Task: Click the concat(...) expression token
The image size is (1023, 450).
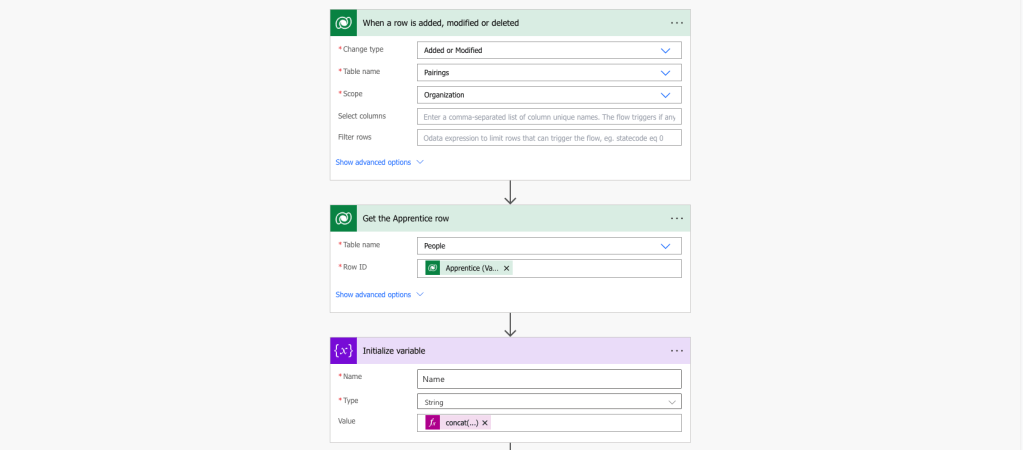Action: point(461,423)
